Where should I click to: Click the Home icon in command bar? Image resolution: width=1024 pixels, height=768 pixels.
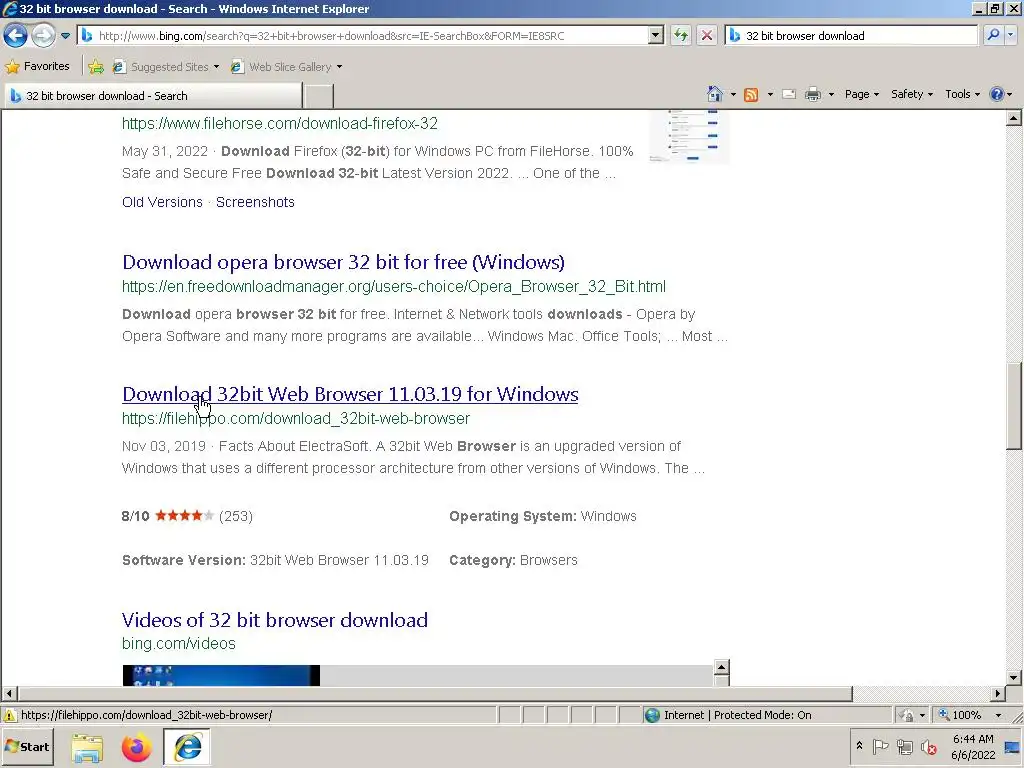pos(715,94)
